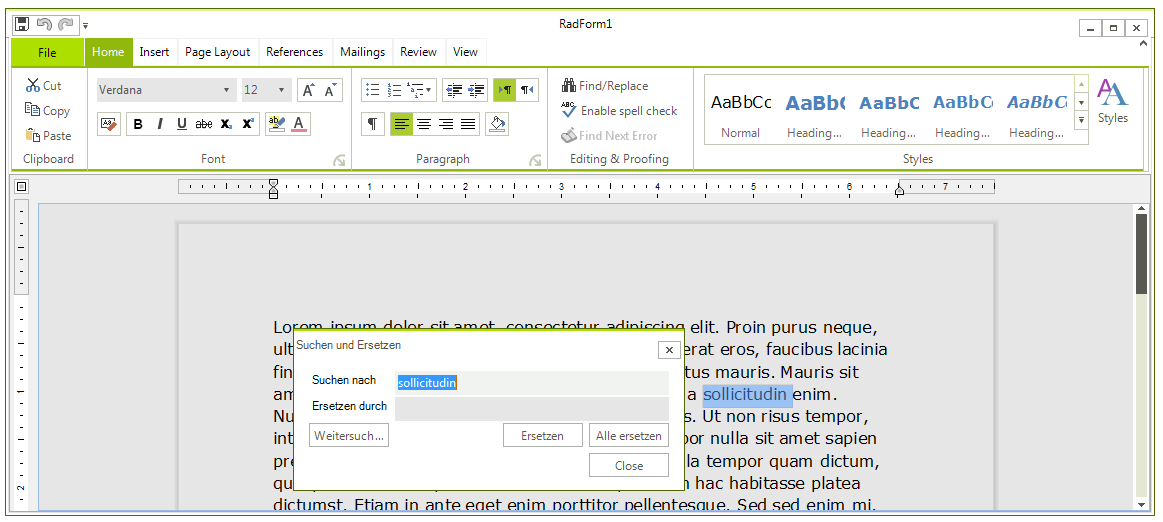Open the paragraph shading paint bucket
Viewport: 1163px width, 522px height.
click(x=497, y=125)
